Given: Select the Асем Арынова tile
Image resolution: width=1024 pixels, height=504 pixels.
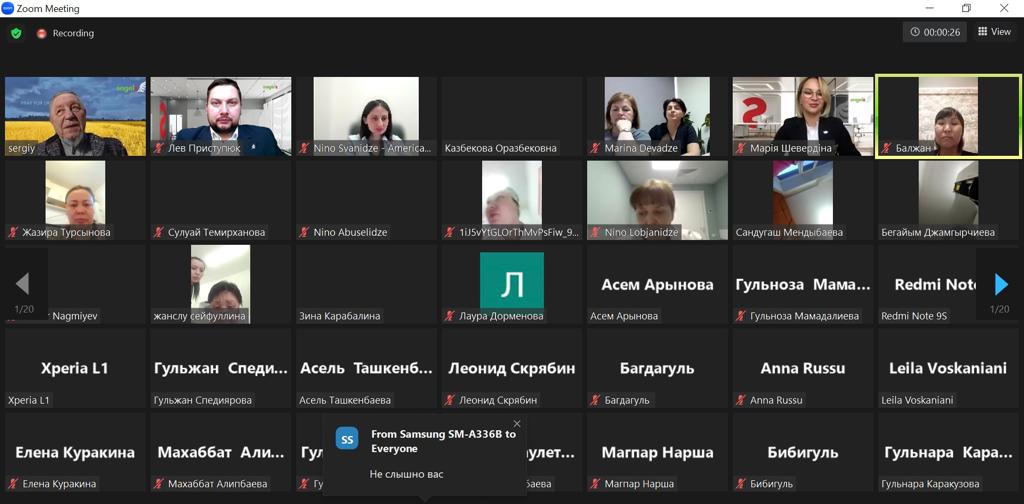Looking at the screenshot, I should (657, 284).
